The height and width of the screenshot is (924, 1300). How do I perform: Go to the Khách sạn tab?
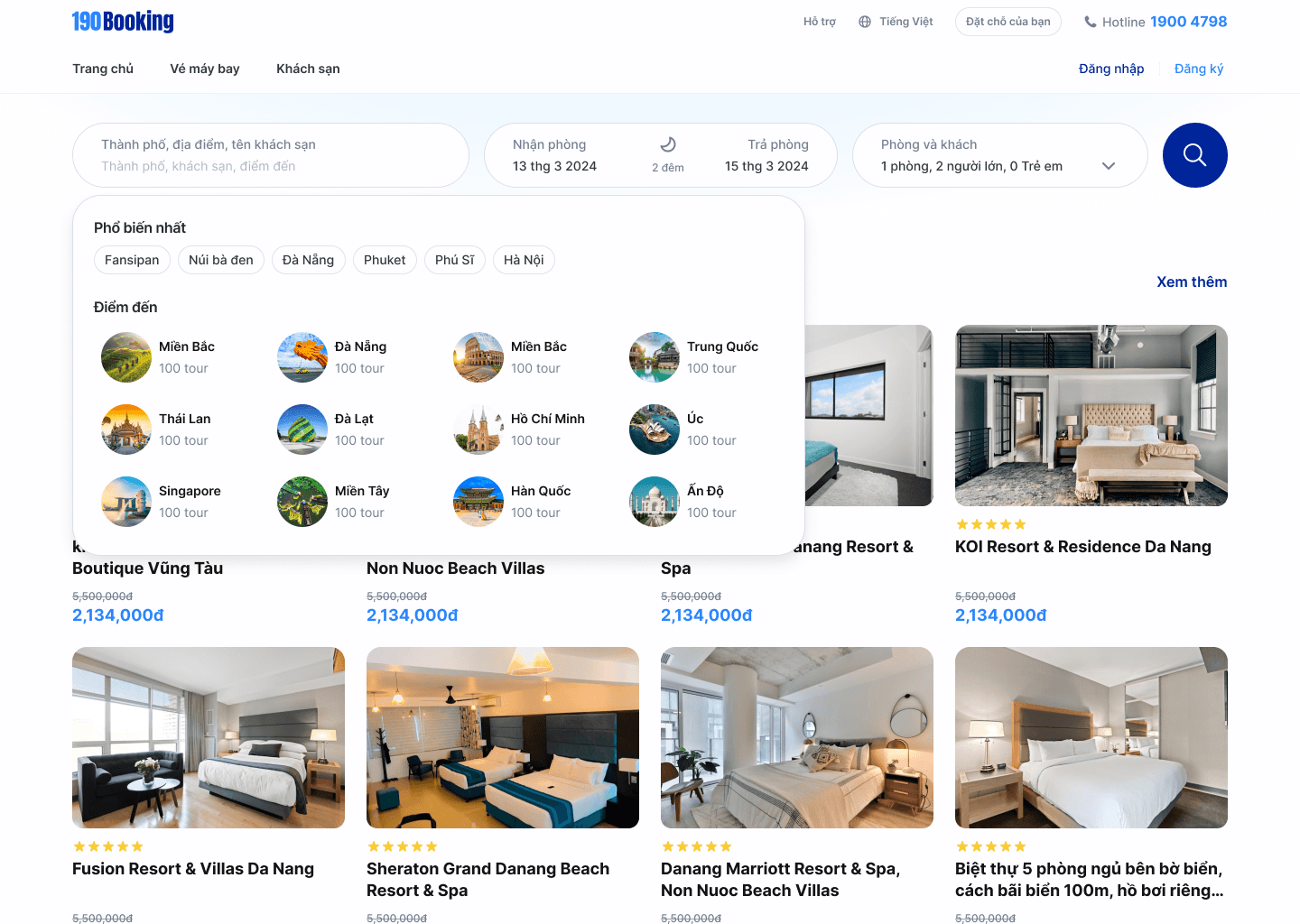[x=308, y=69]
